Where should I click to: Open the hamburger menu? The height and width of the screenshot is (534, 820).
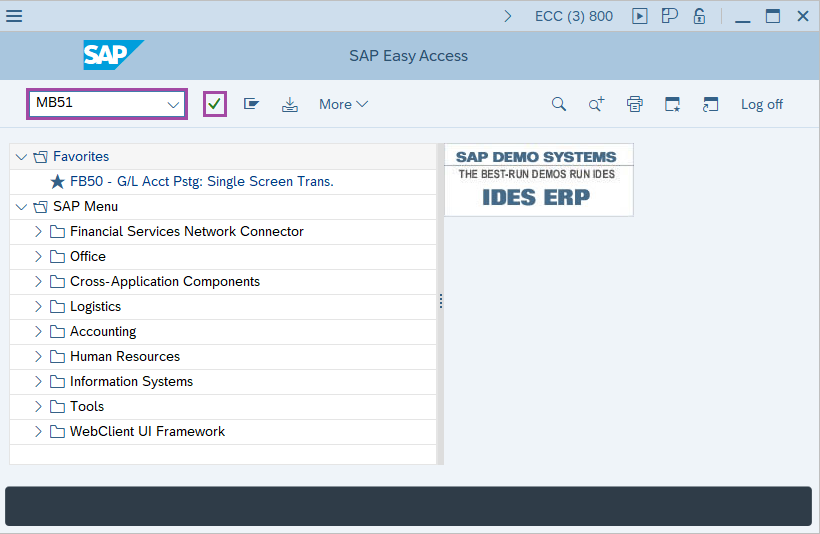[14, 16]
